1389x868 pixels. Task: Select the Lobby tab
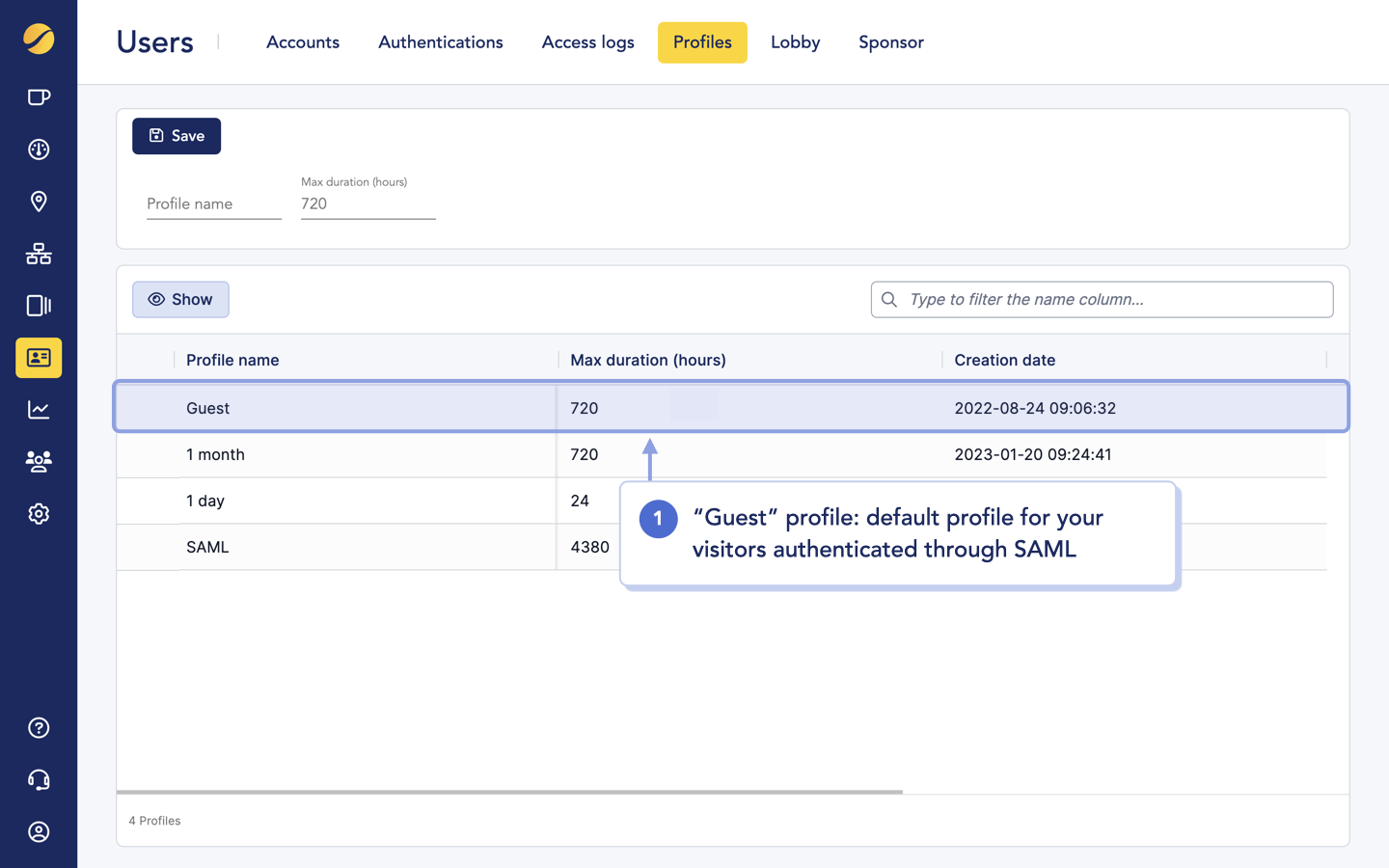click(x=795, y=42)
